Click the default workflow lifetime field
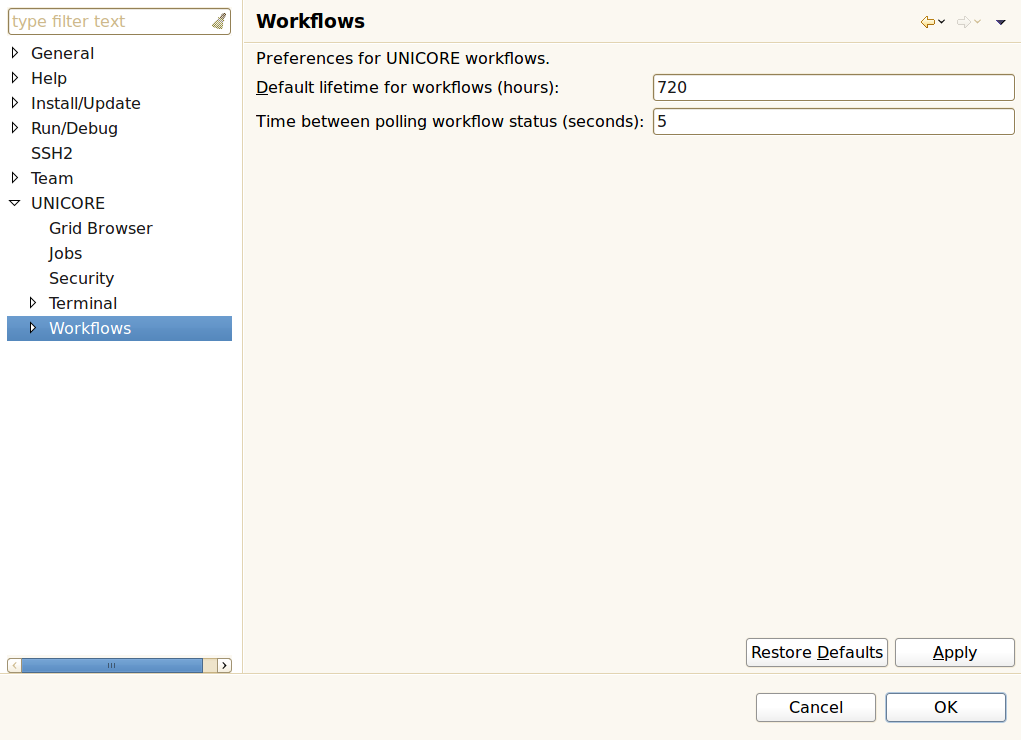 [x=833, y=87]
